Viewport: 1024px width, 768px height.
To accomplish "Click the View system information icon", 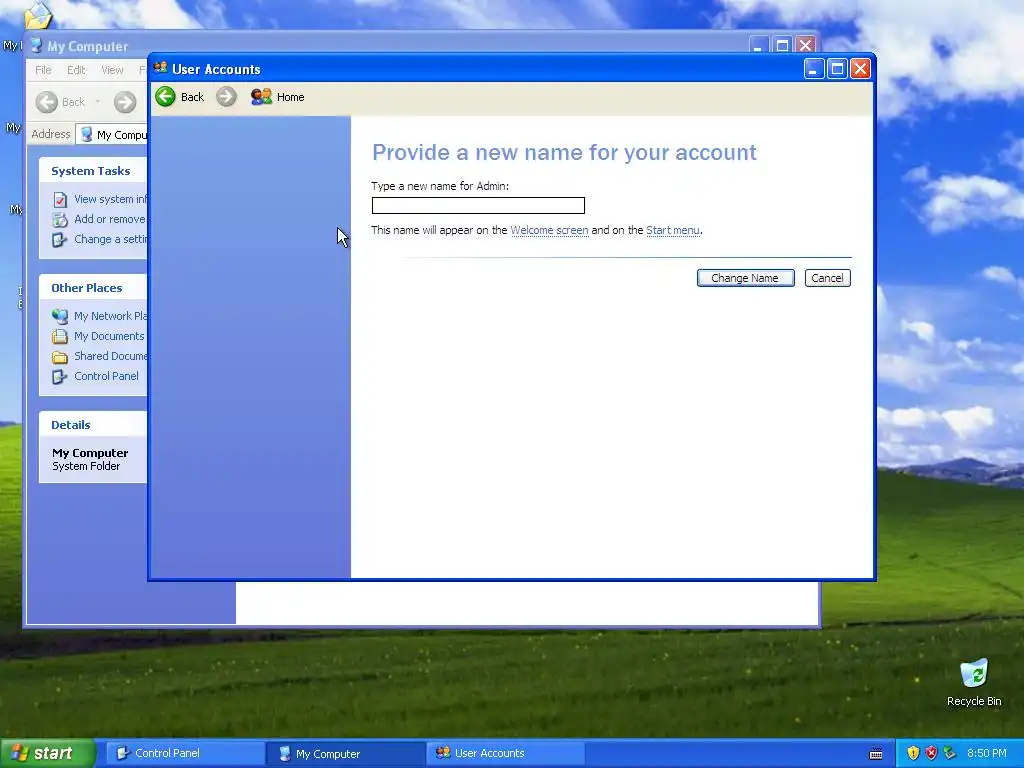I will pos(59,199).
